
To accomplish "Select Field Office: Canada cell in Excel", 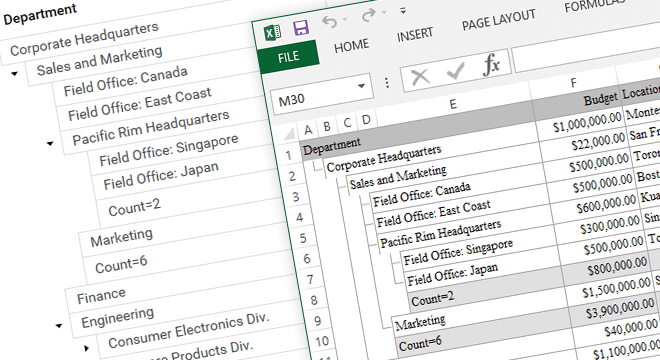I will [x=422, y=195].
